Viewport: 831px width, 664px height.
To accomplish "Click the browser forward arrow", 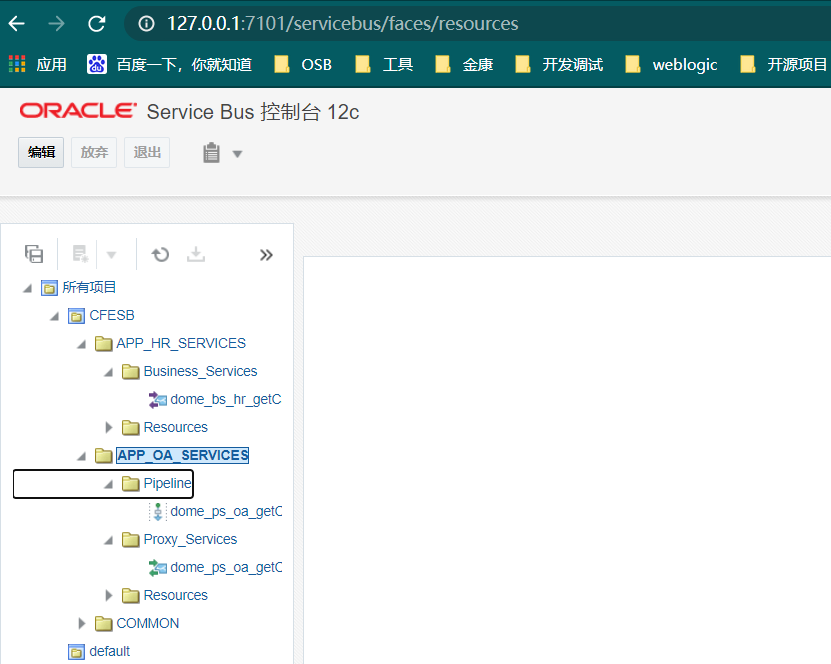I will (x=57, y=23).
